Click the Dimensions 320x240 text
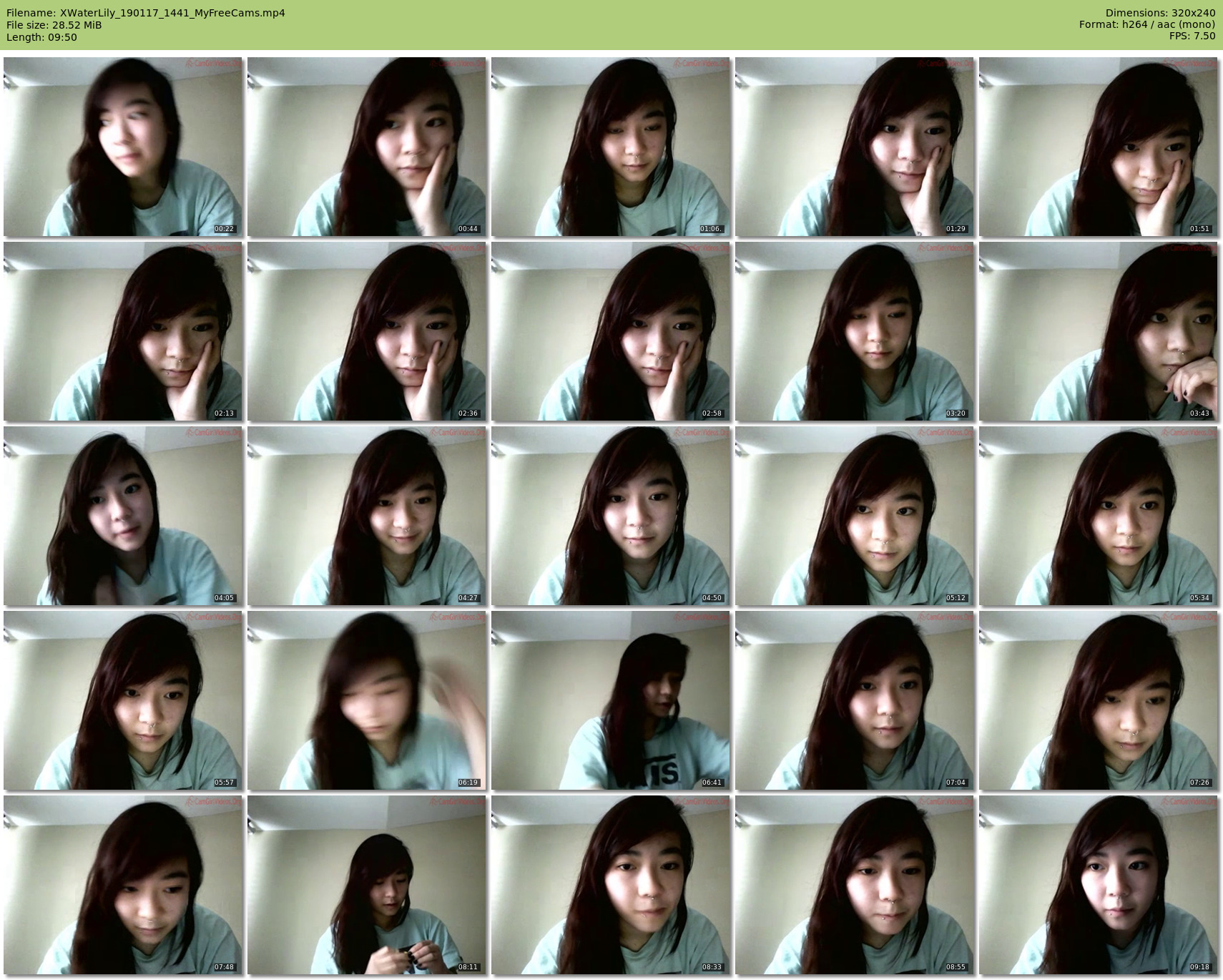The height and width of the screenshot is (980, 1223). click(1160, 13)
